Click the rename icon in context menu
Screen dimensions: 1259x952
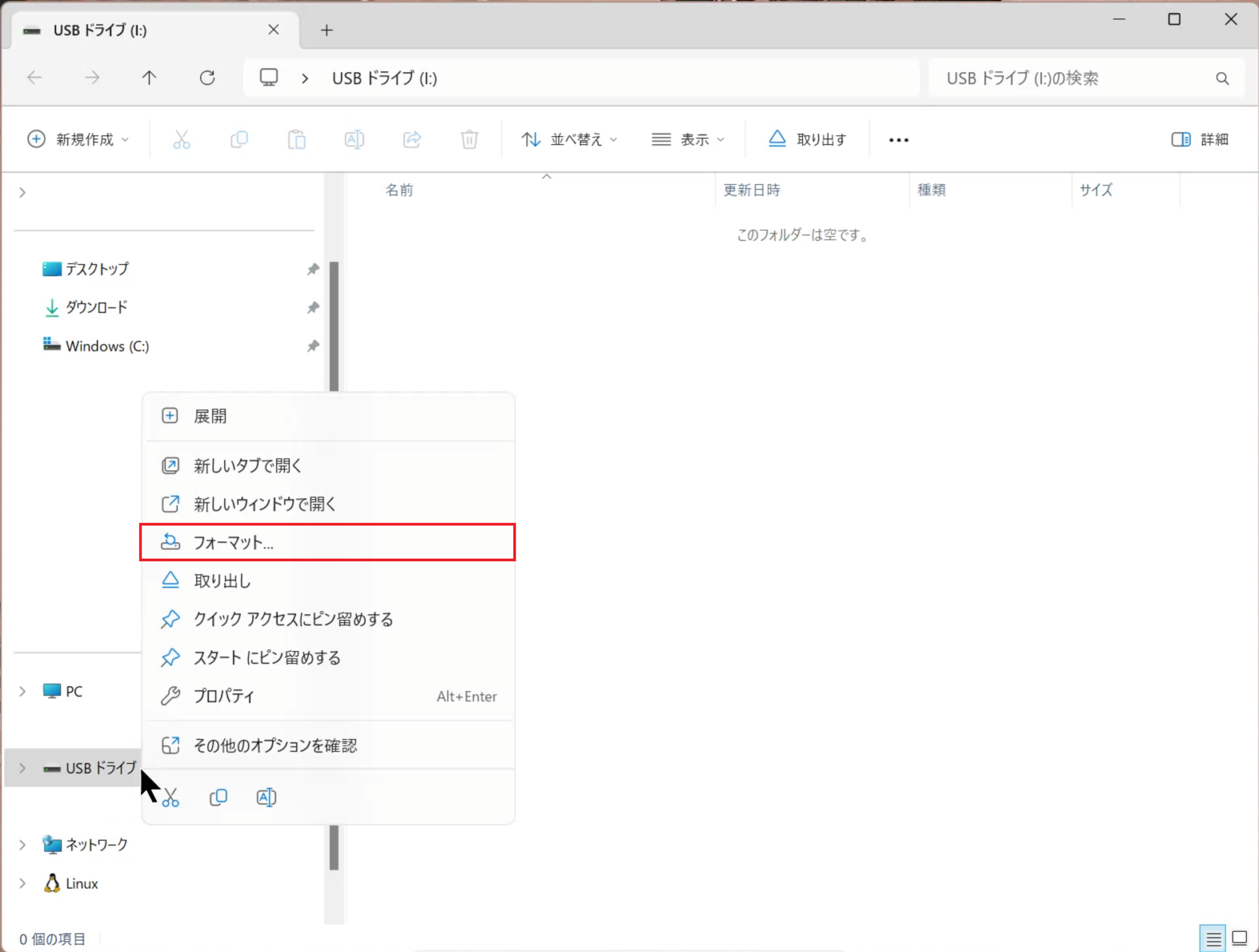pyautogui.click(x=266, y=797)
